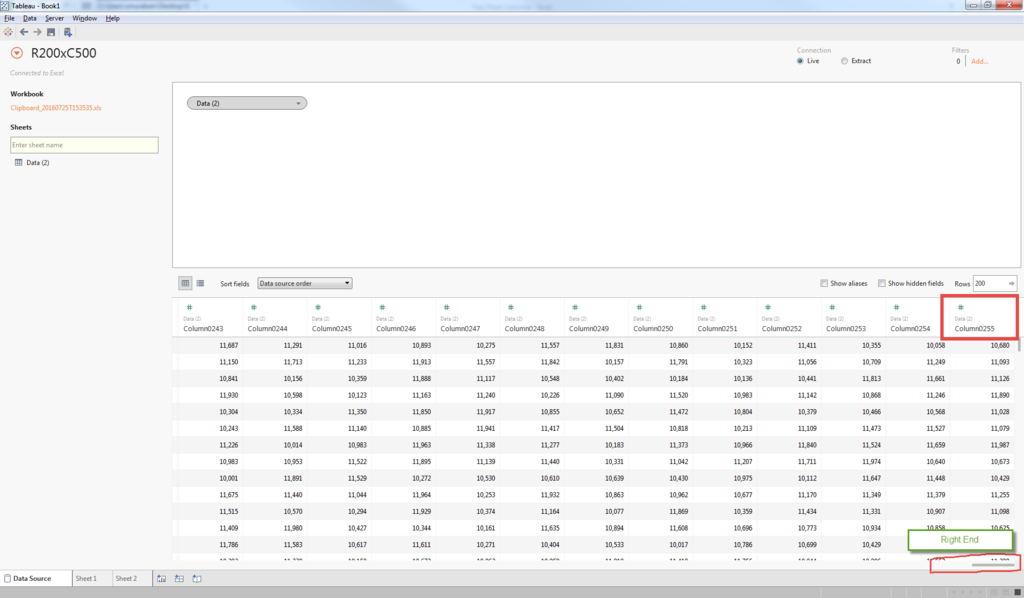Click the R200xC500 data source name
Screen dimensions: 1024x598
tap(63, 54)
